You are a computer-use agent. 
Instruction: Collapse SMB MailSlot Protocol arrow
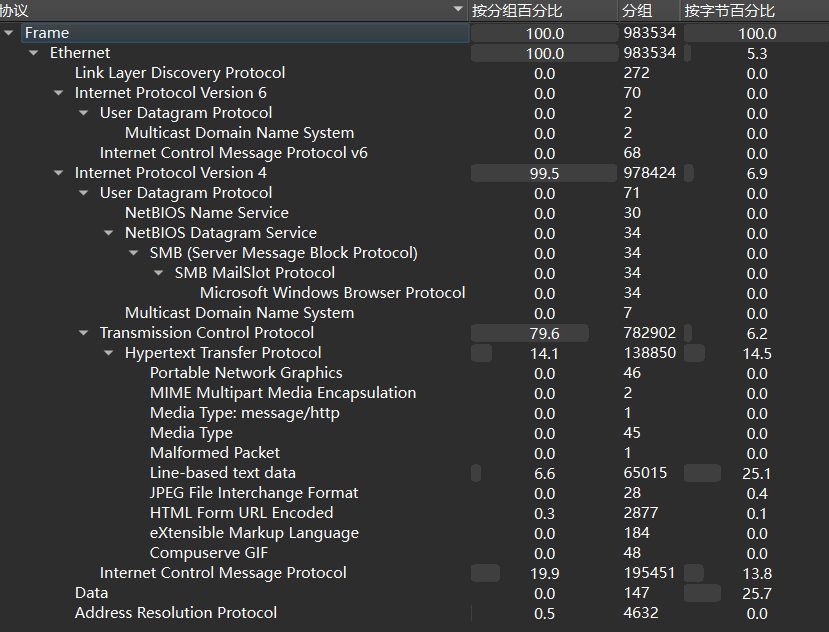159,273
